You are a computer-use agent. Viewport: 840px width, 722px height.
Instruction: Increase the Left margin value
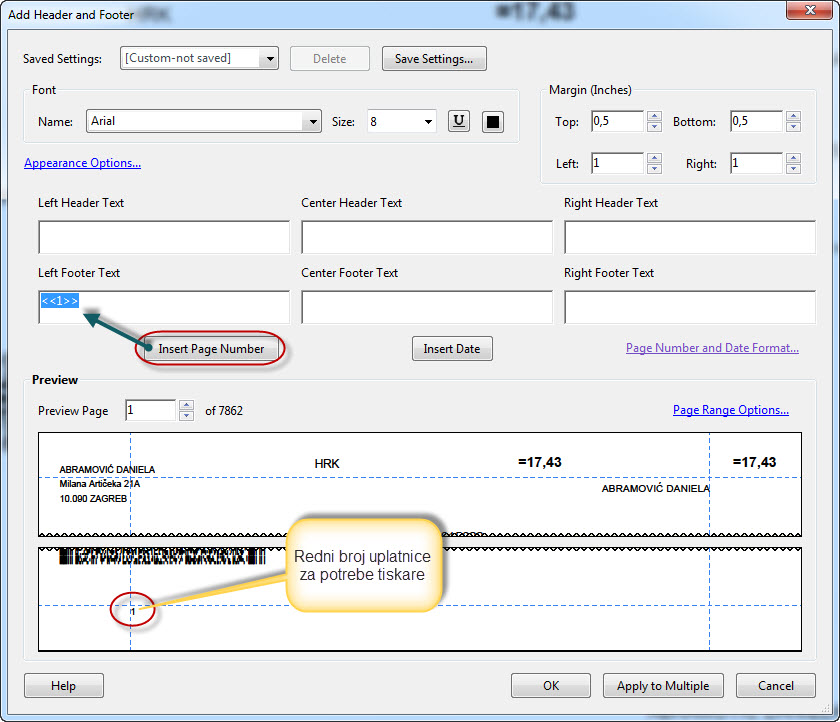pyautogui.click(x=654, y=158)
